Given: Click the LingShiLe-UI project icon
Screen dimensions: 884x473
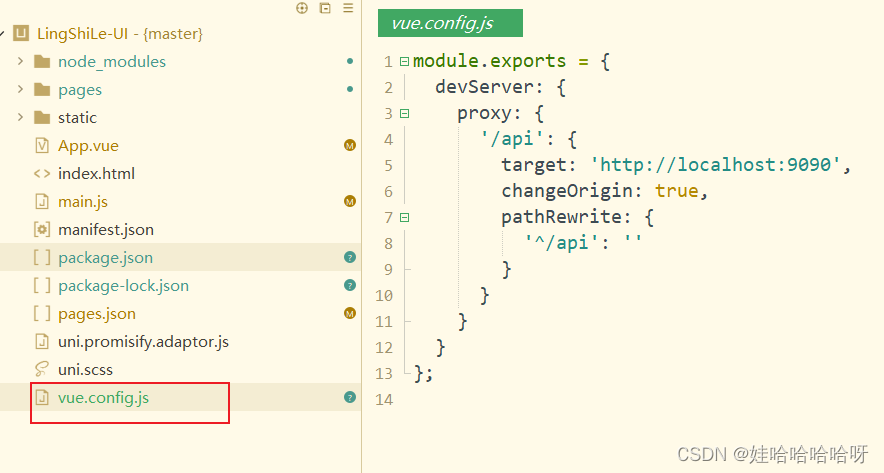Looking at the screenshot, I should point(21,33).
